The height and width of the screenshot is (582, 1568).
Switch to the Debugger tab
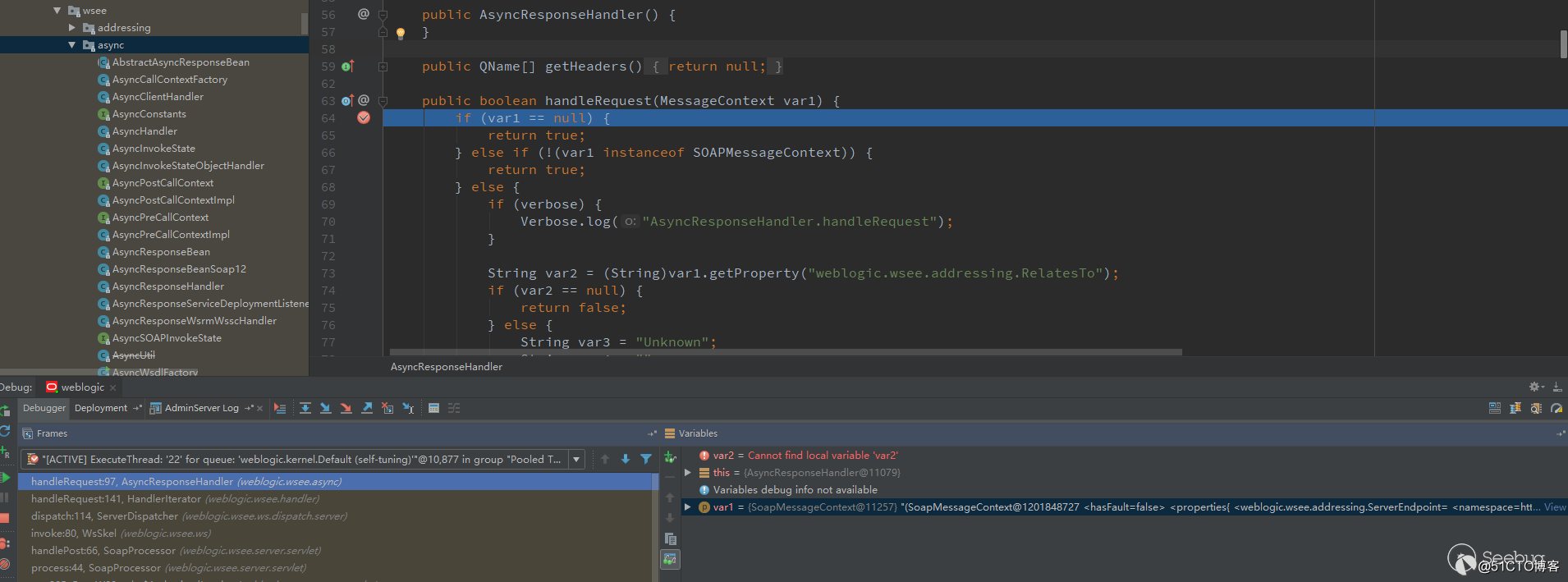[44, 408]
